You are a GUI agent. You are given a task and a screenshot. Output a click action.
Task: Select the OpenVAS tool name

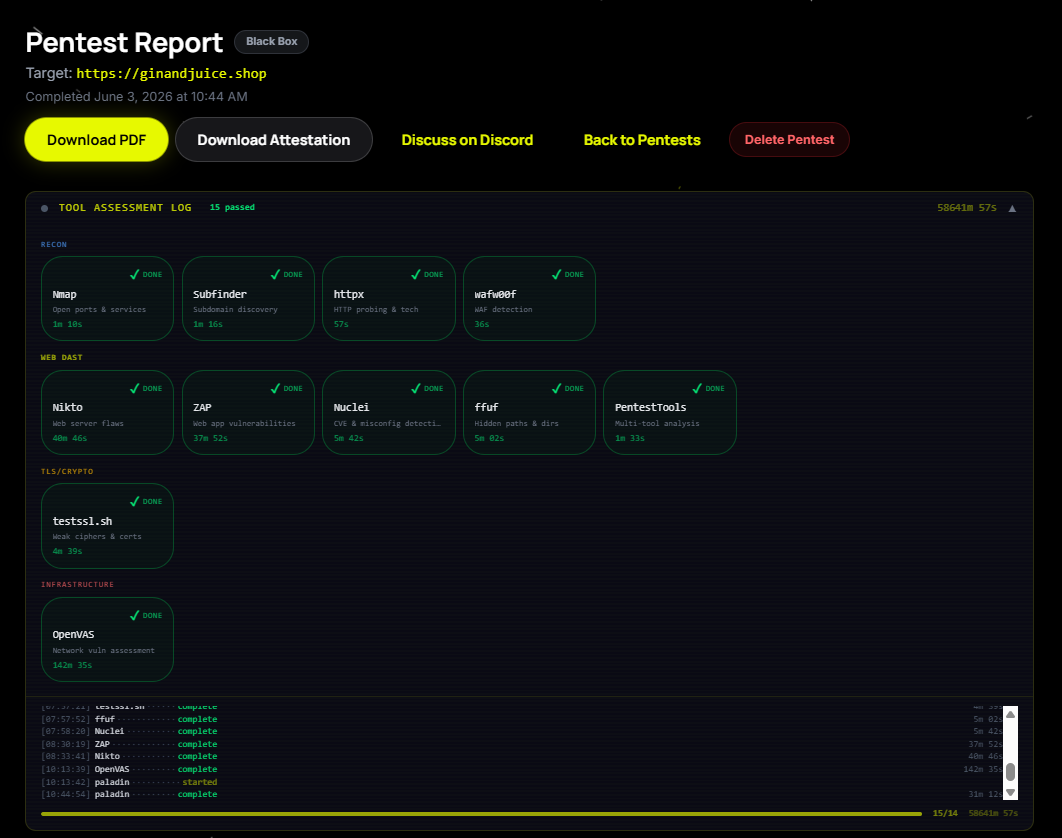73,635
